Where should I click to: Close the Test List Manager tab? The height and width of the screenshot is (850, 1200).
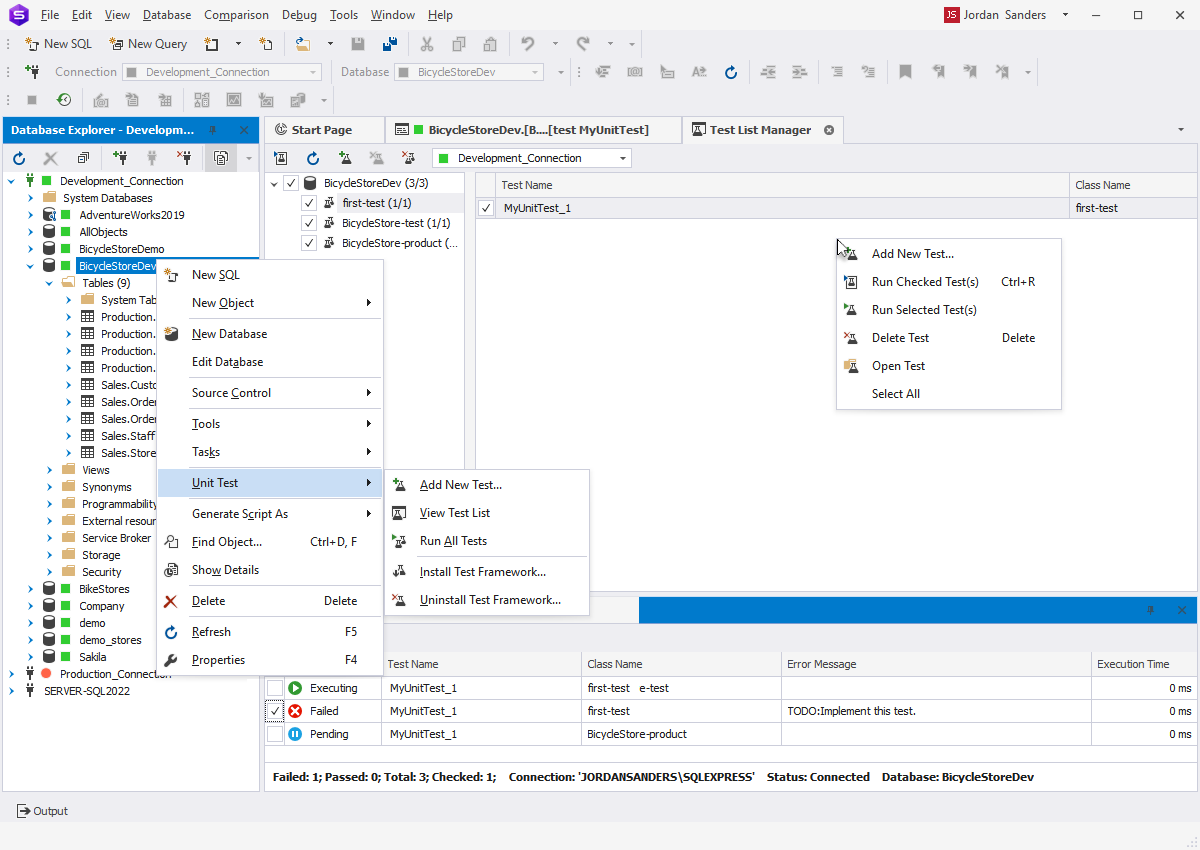pyautogui.click(x=828, y=130)
